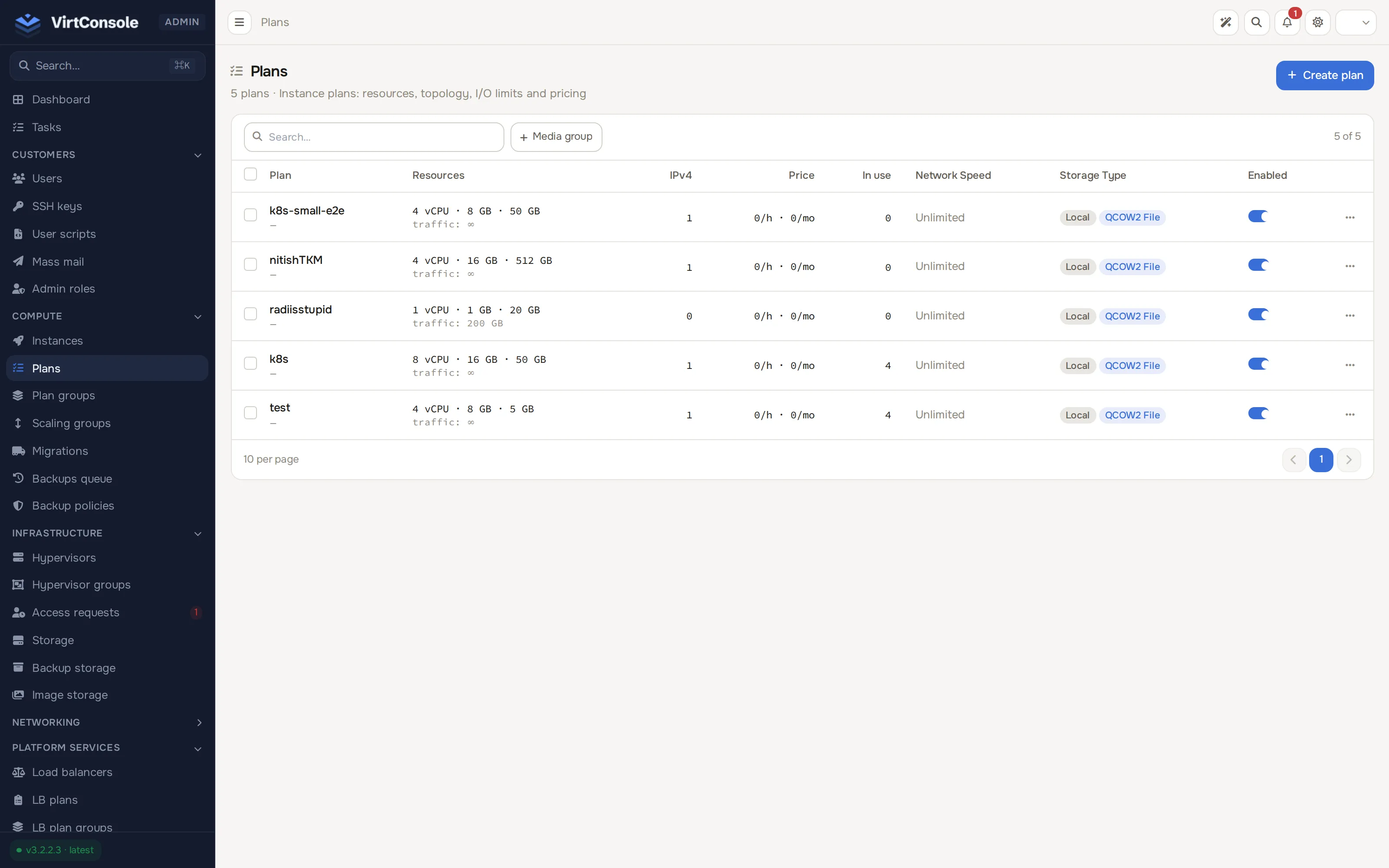Screen dimensions: 1389x868
Task: Go to Dashboard
Action: (x=107, y=99)
